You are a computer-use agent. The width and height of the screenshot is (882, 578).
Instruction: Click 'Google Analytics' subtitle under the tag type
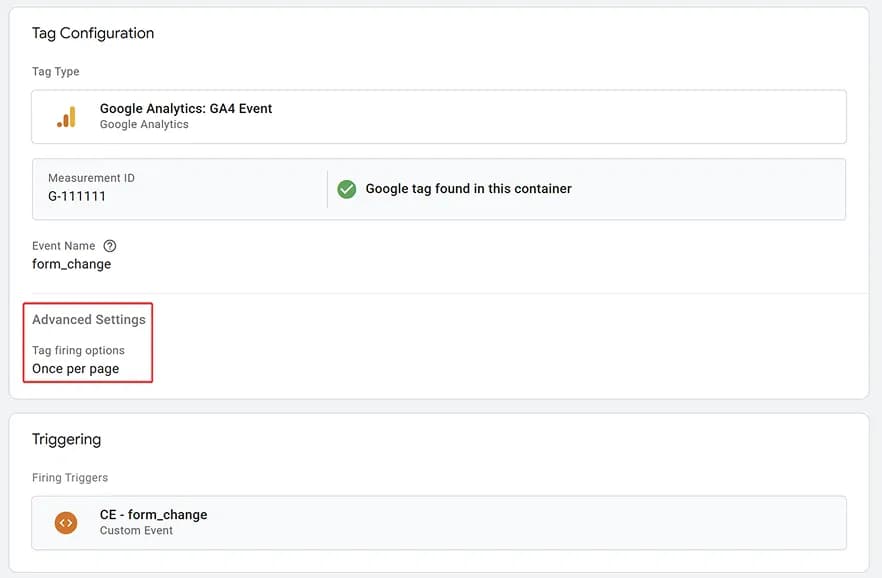(144, 125)
